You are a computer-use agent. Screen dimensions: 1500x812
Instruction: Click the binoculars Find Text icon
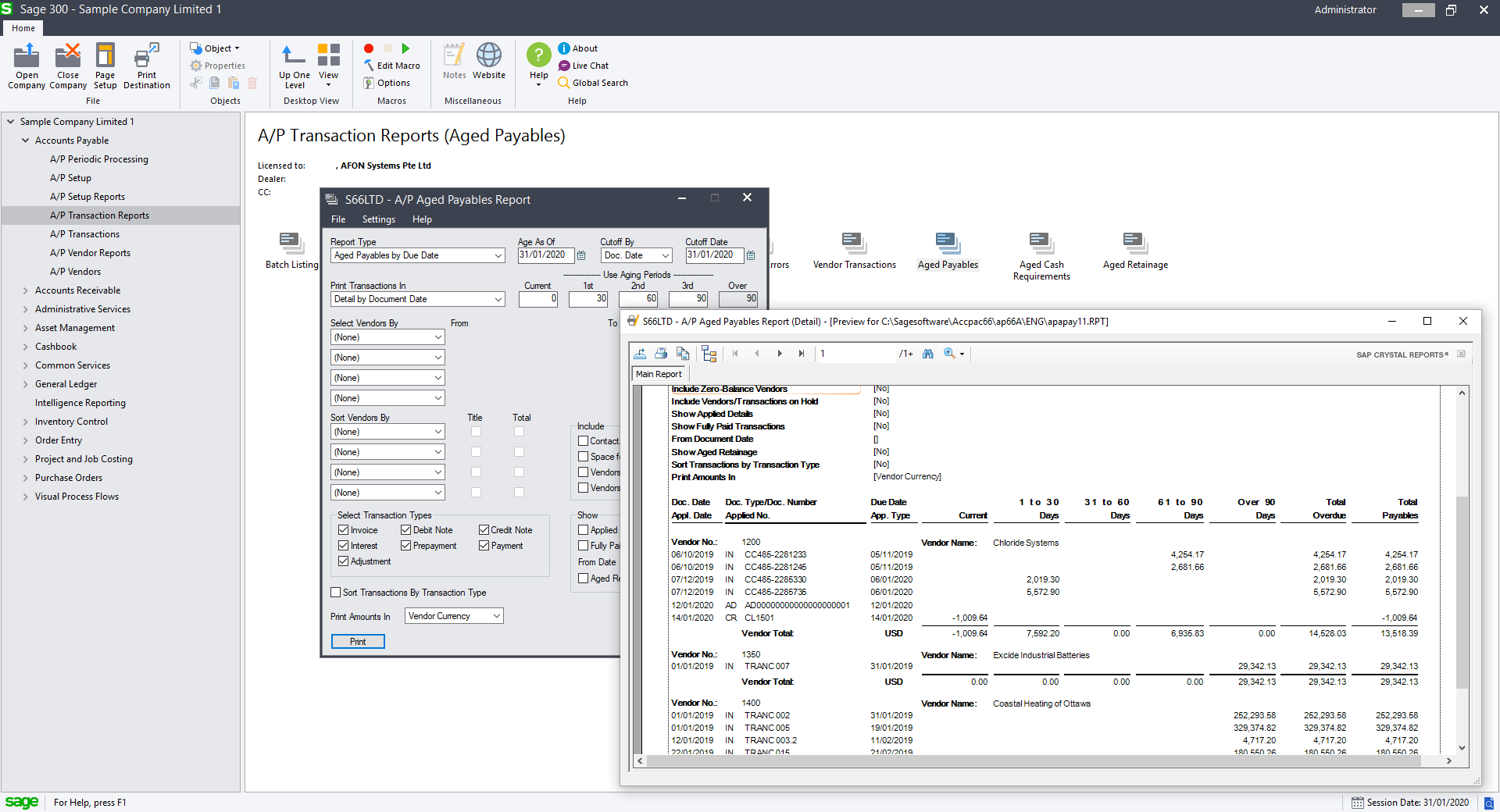pos(928,354)
